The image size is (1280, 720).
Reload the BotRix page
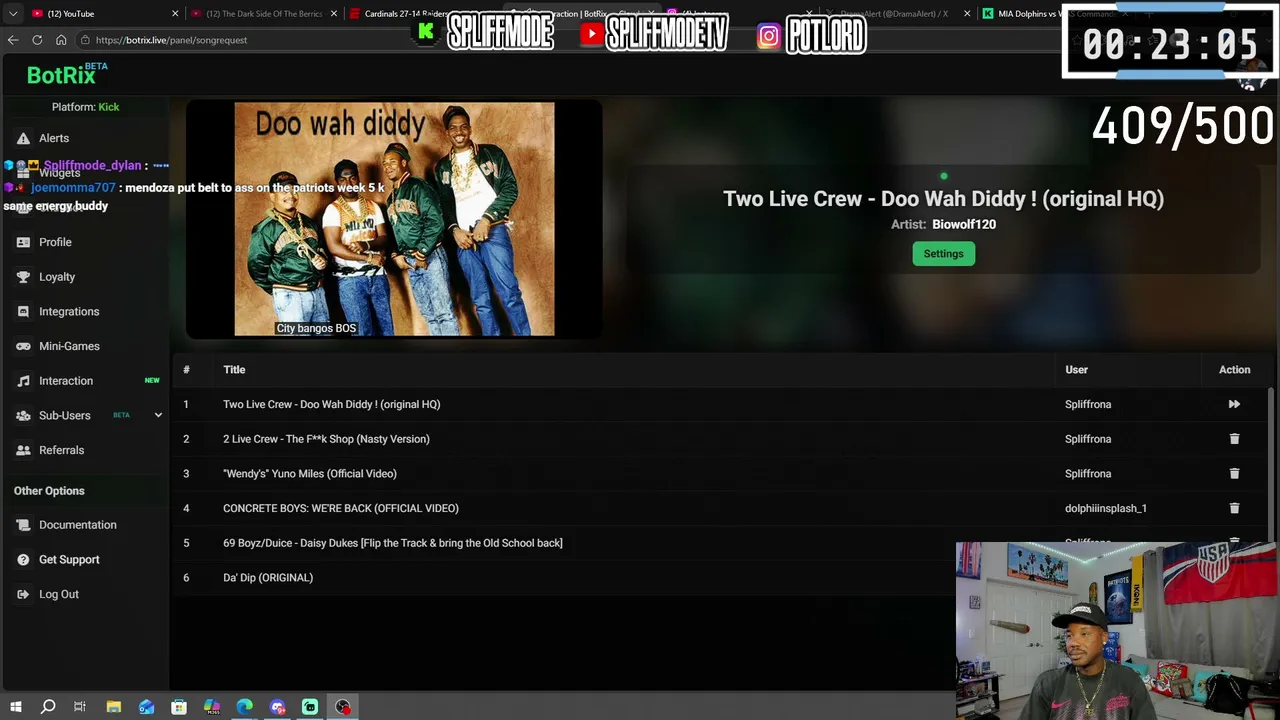37,40
